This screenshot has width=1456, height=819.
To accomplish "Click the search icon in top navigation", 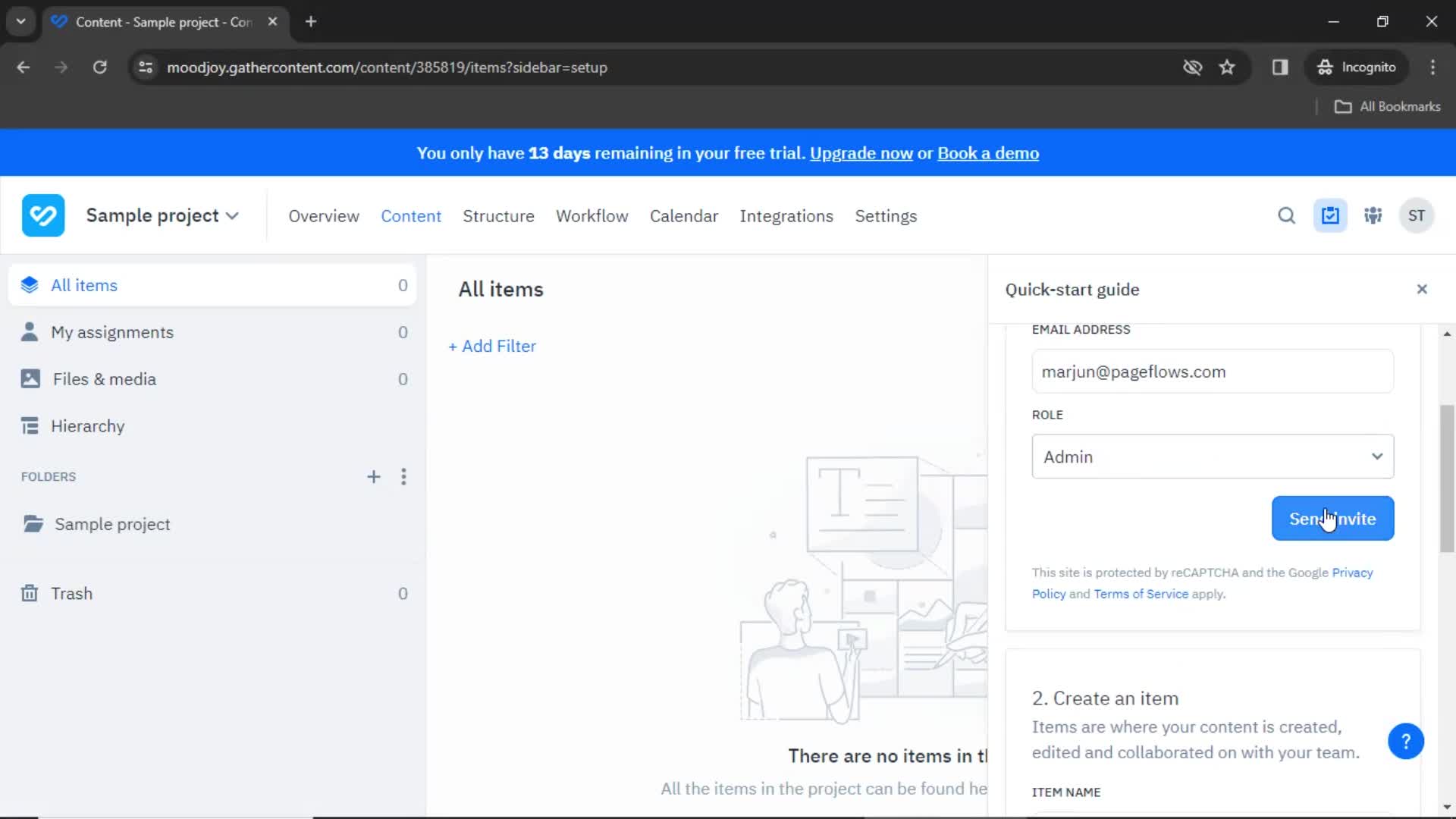I will pyautogui.click(x=1287, y=215).
